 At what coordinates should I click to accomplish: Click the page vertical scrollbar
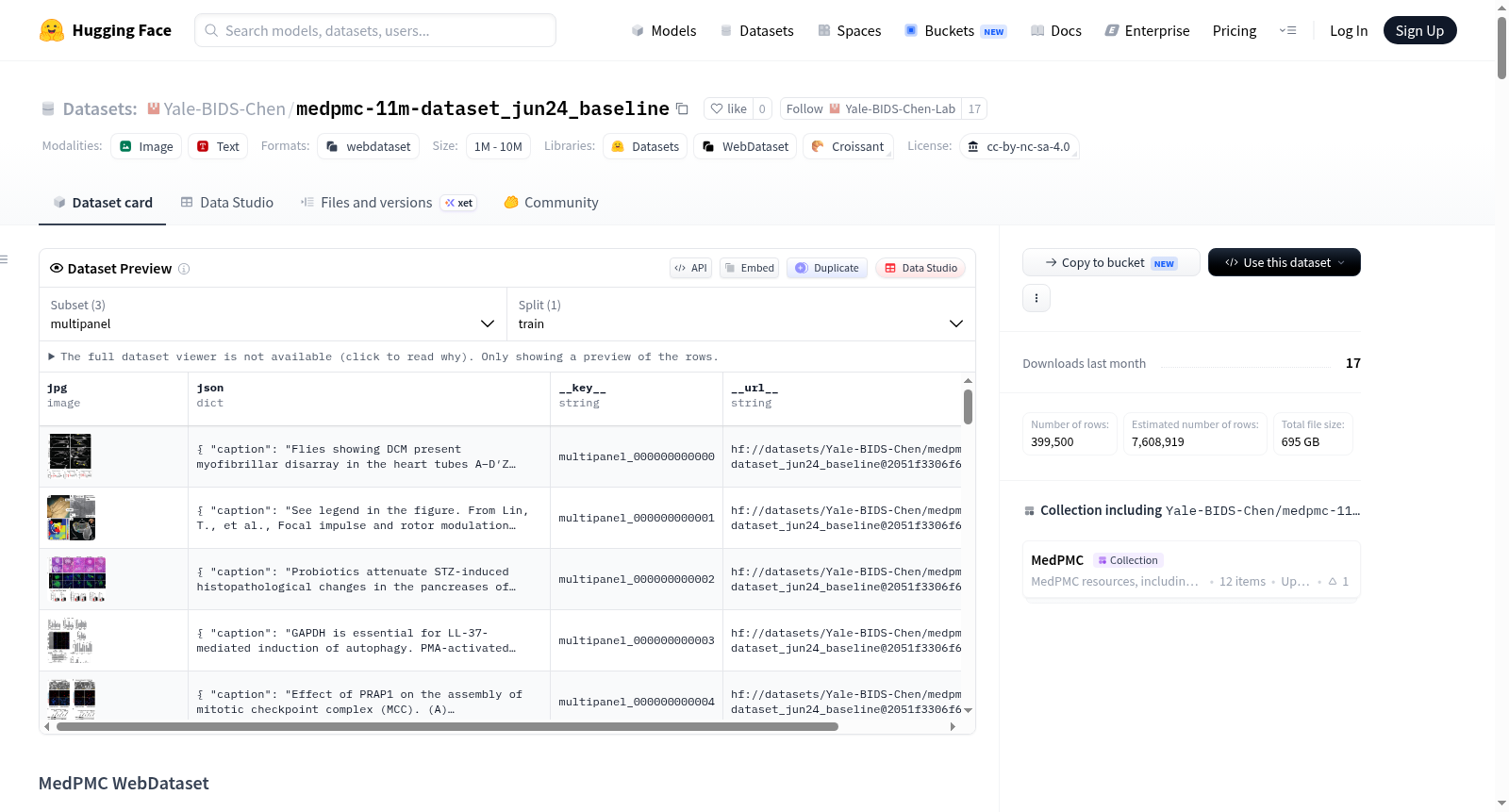[1501, 47]
